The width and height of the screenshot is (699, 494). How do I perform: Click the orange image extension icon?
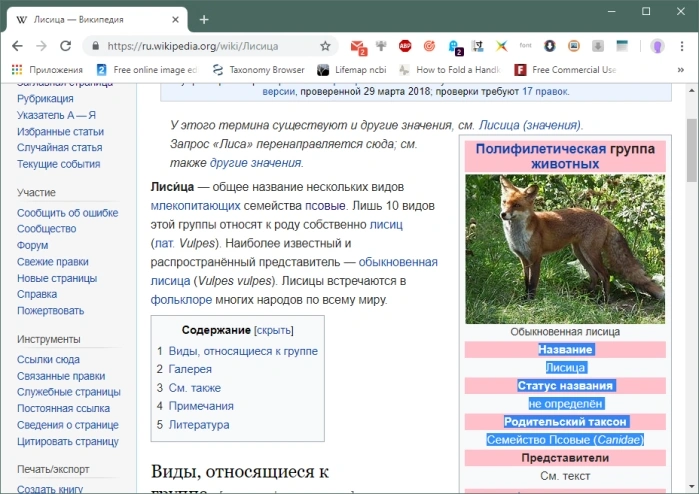coord(574,45)
